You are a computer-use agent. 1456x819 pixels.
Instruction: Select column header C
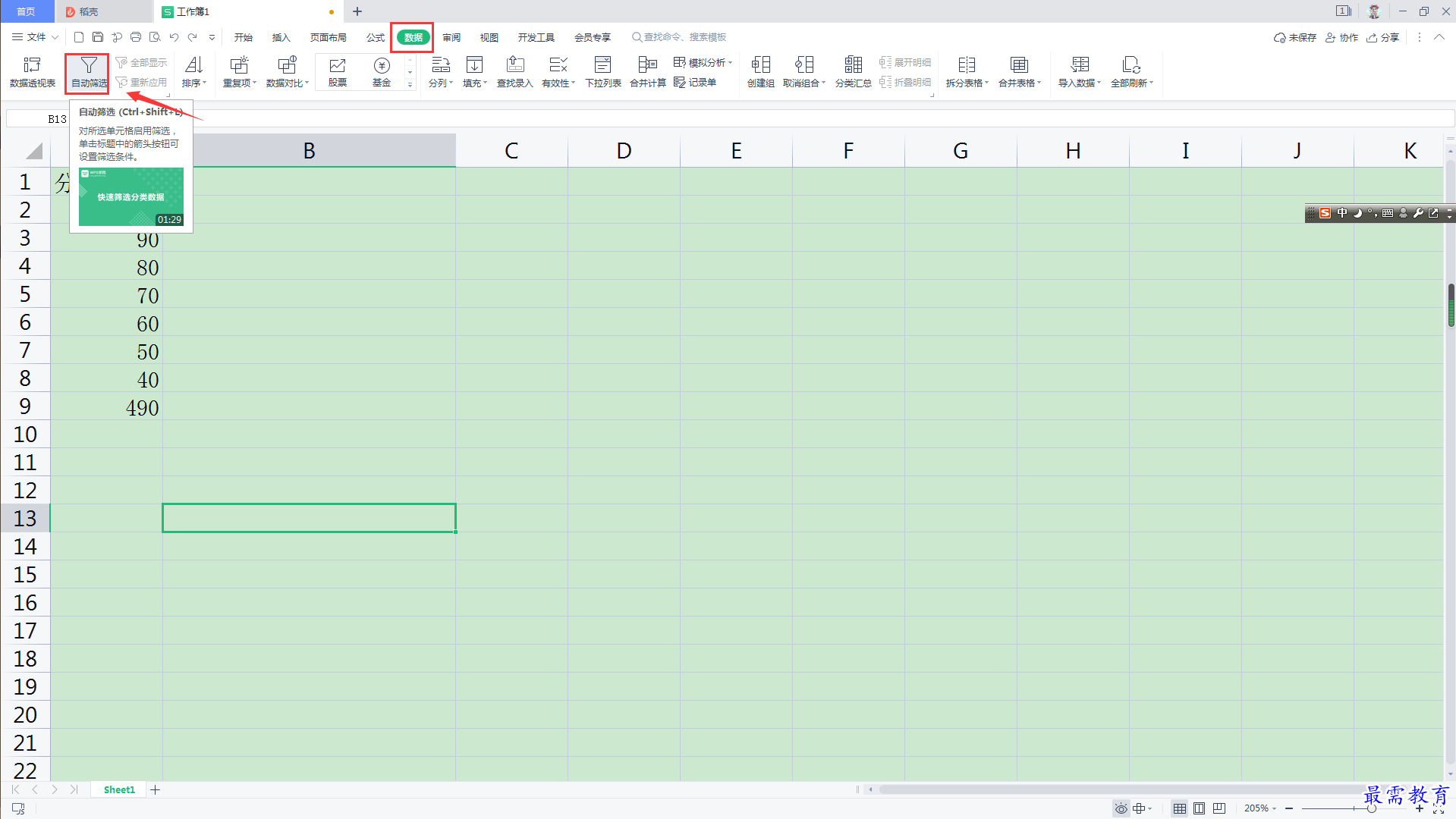(511, 150)
